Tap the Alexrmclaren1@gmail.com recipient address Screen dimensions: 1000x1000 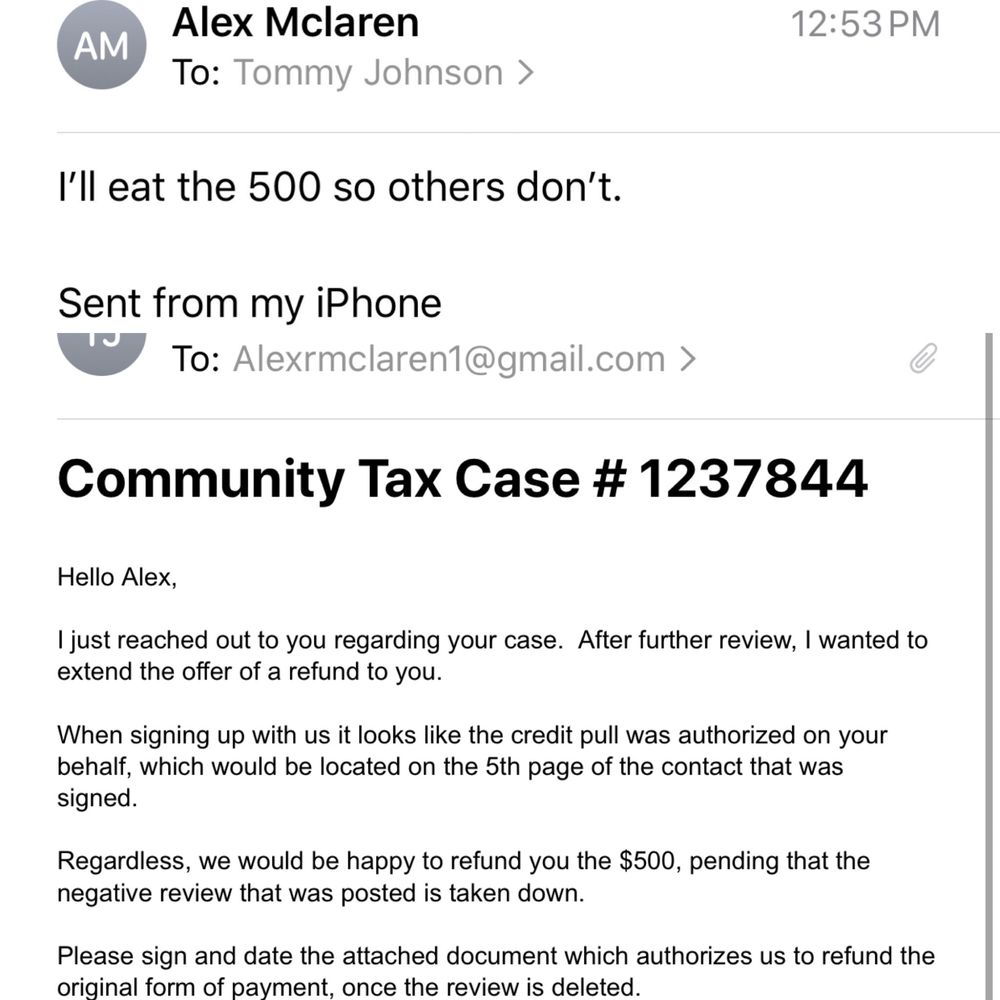pos(449,359)
